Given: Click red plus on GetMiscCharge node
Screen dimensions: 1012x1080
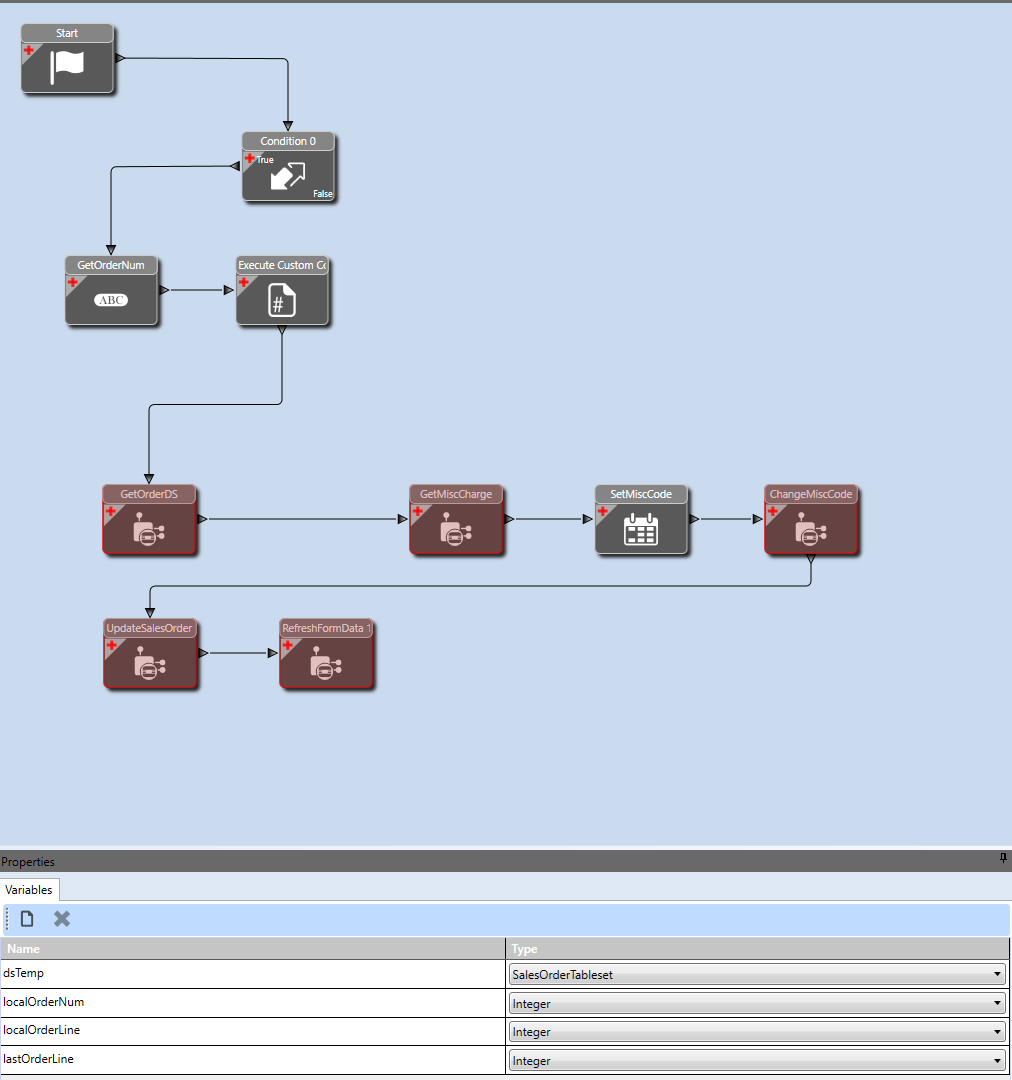Looking at the screenshot, I should click(417, 511).
